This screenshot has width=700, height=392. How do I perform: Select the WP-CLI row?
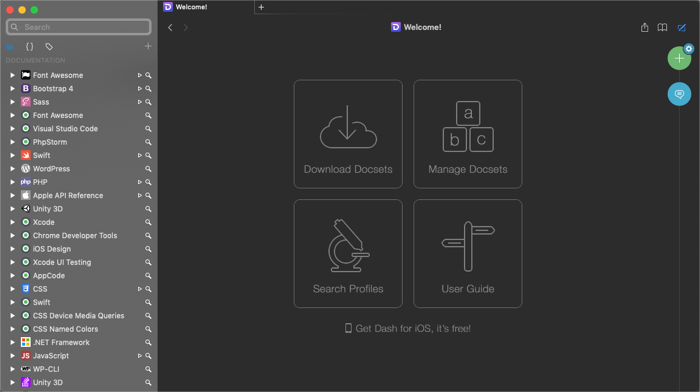(79, 369)
